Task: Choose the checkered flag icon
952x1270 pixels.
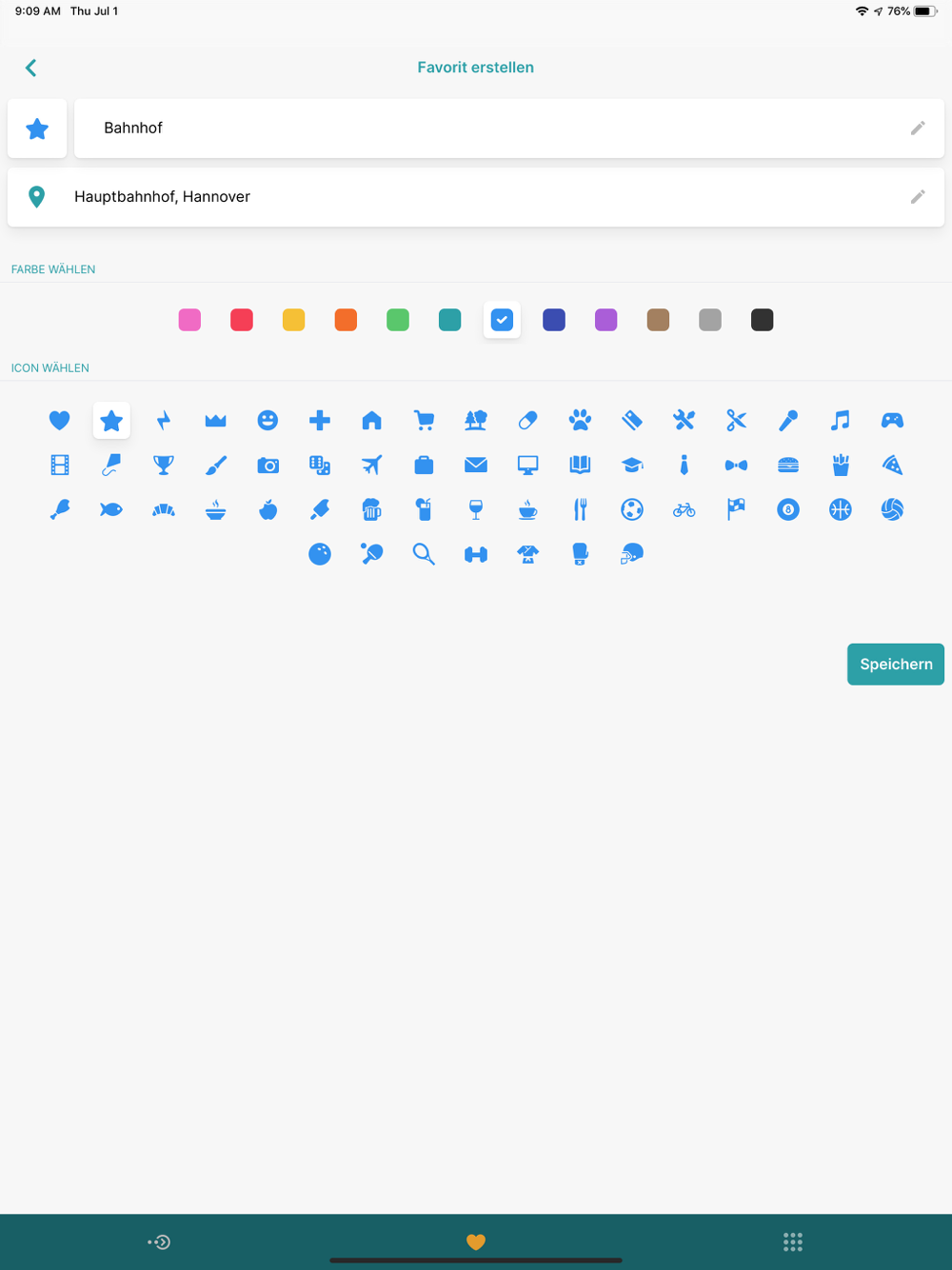Action: (x=736, y=510)
